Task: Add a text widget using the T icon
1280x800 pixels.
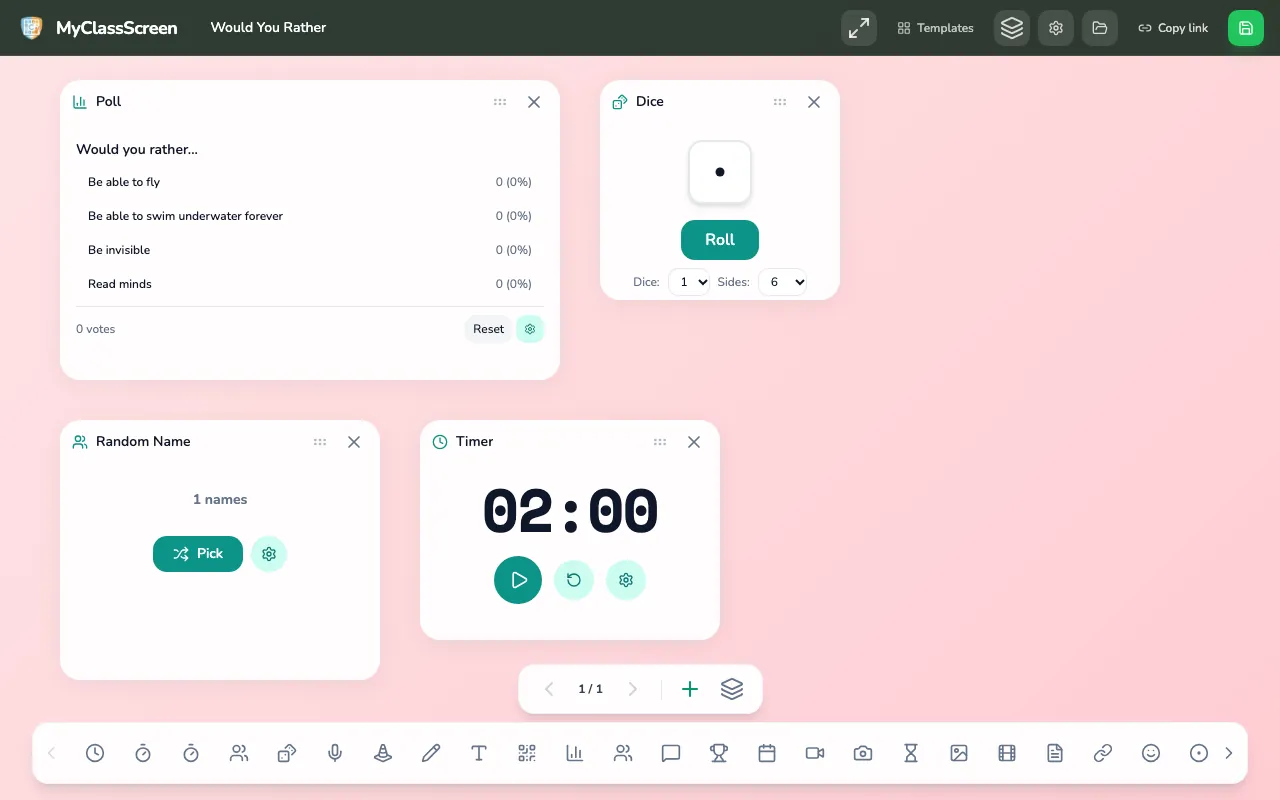Action: point(479,753)
